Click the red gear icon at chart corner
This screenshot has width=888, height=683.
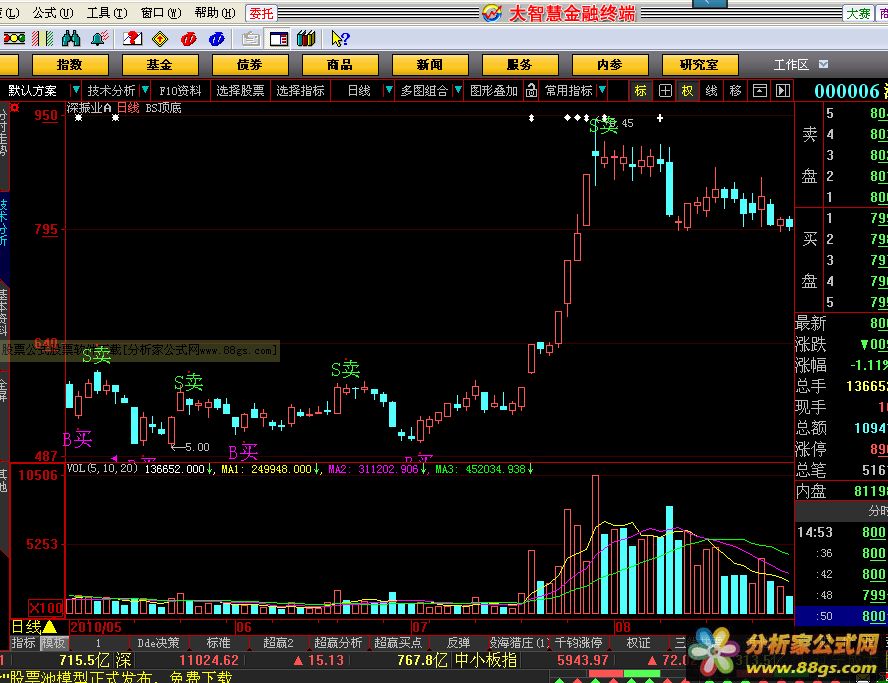(x=15, y=108)
